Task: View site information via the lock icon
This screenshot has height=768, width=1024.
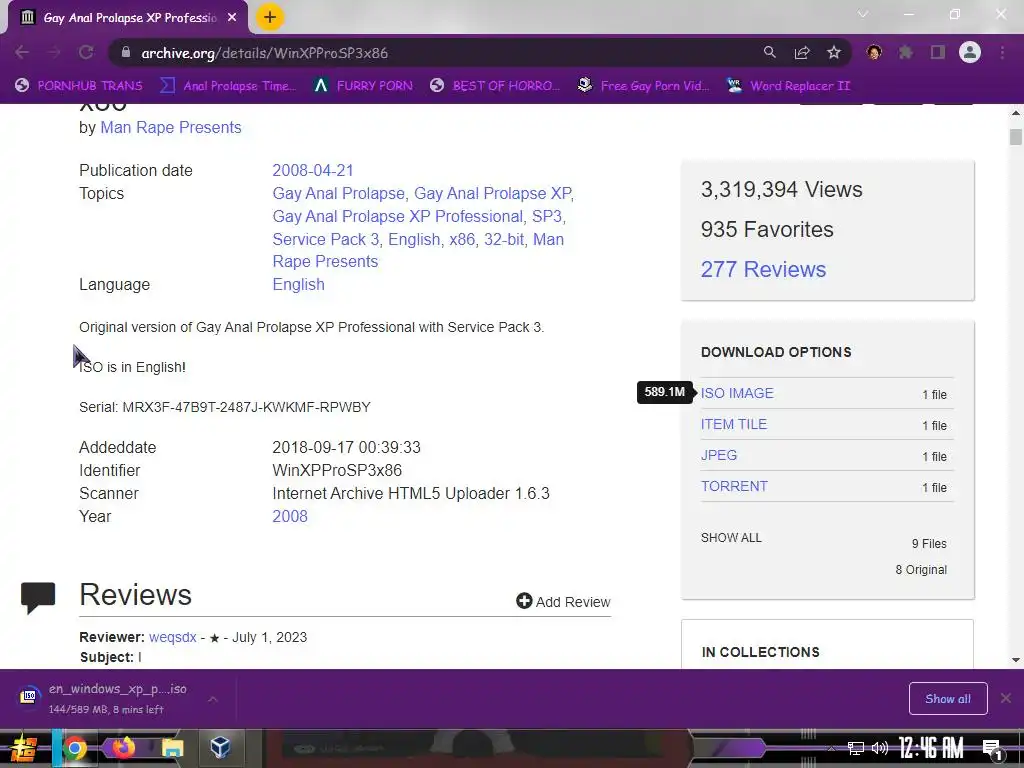Action: pos(126,53)
